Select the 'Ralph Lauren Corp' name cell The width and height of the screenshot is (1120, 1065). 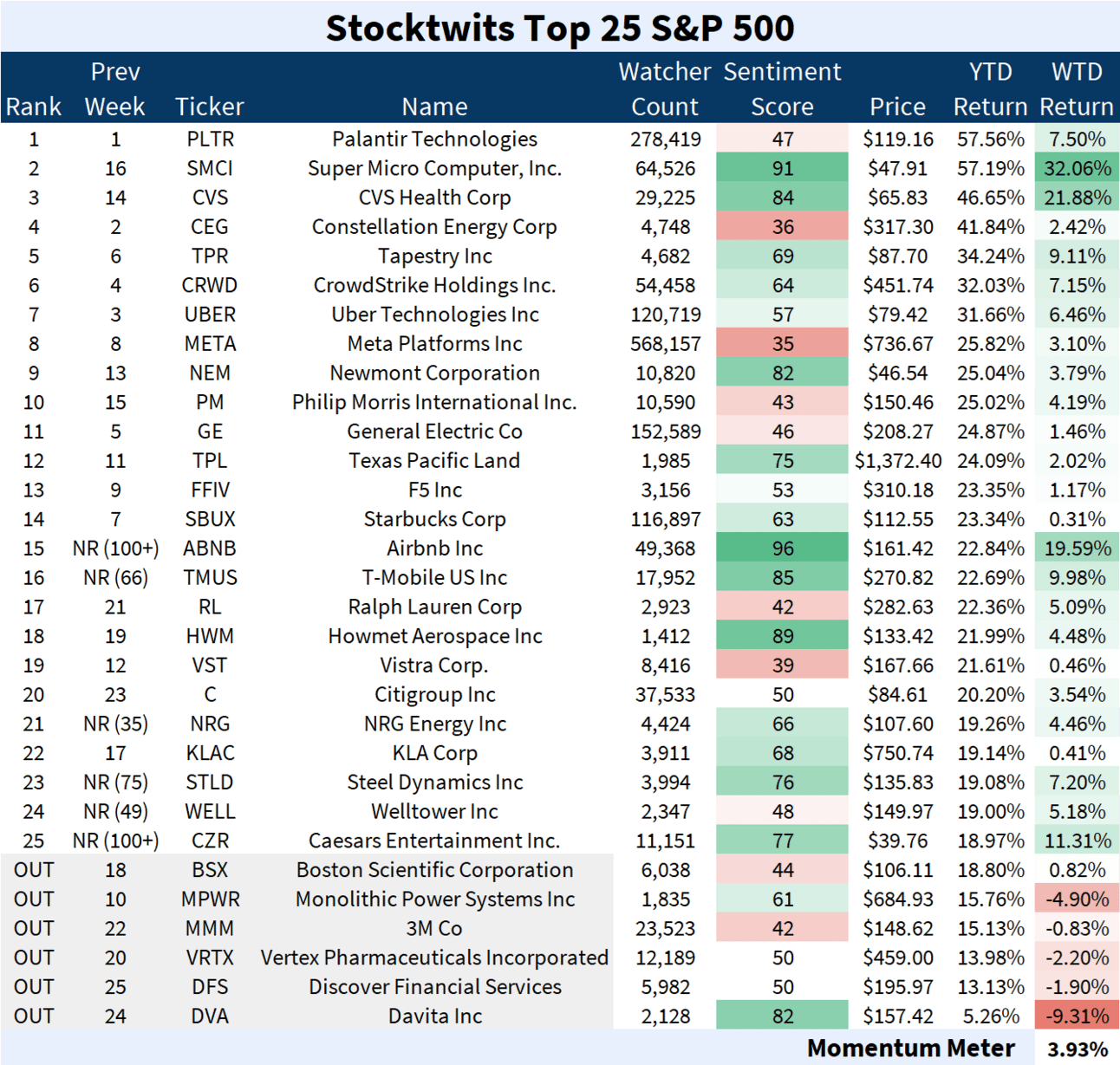point(435,607)
